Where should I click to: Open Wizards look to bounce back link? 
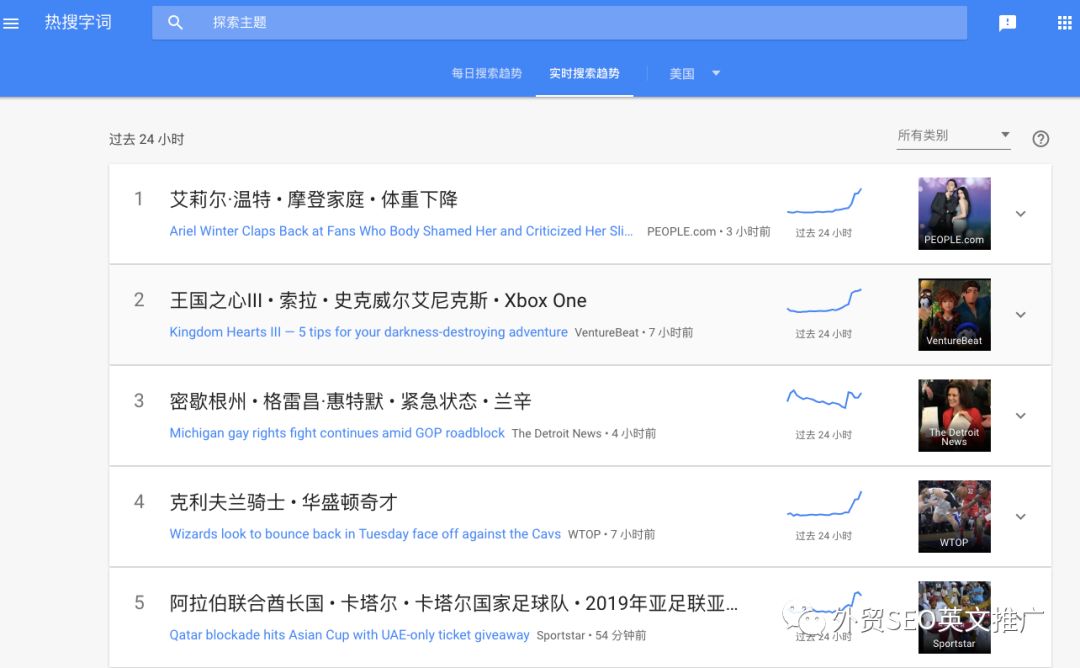(365, 534)
